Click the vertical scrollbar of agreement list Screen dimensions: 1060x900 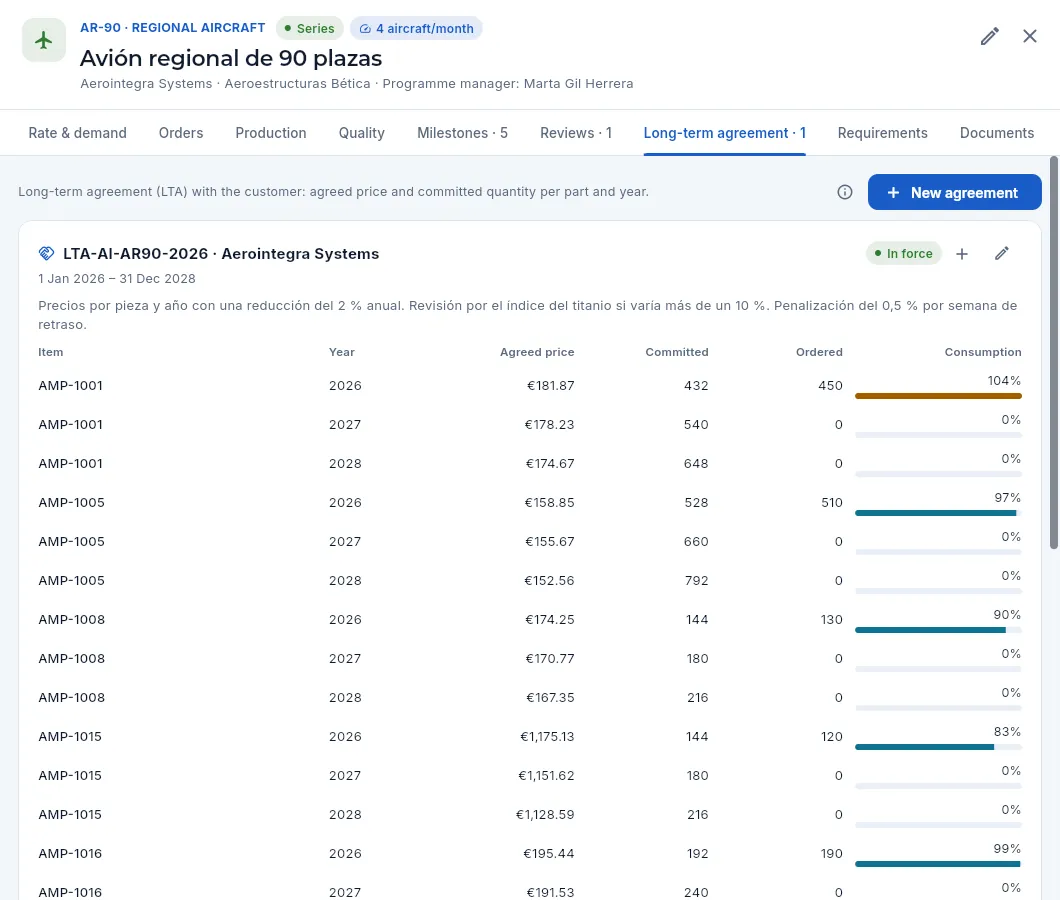pos(1054,352)
